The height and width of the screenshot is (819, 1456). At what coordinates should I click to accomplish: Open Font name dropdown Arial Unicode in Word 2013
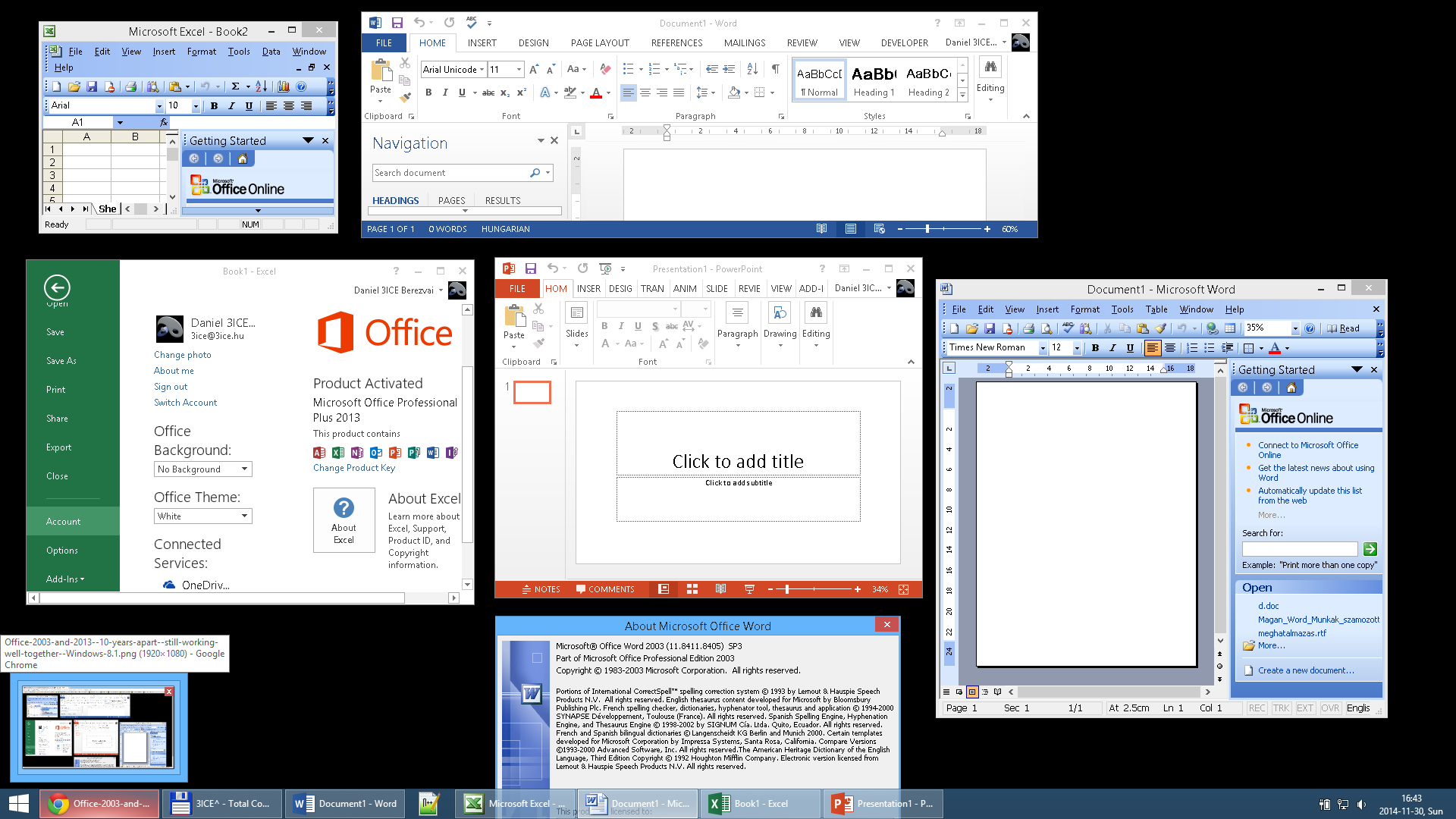point(482,69)
